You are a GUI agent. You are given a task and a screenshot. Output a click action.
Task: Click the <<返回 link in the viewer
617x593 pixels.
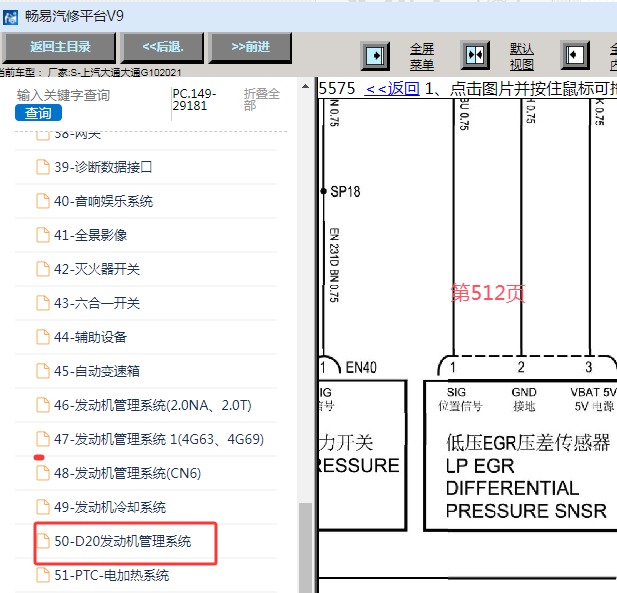point(392,89)
